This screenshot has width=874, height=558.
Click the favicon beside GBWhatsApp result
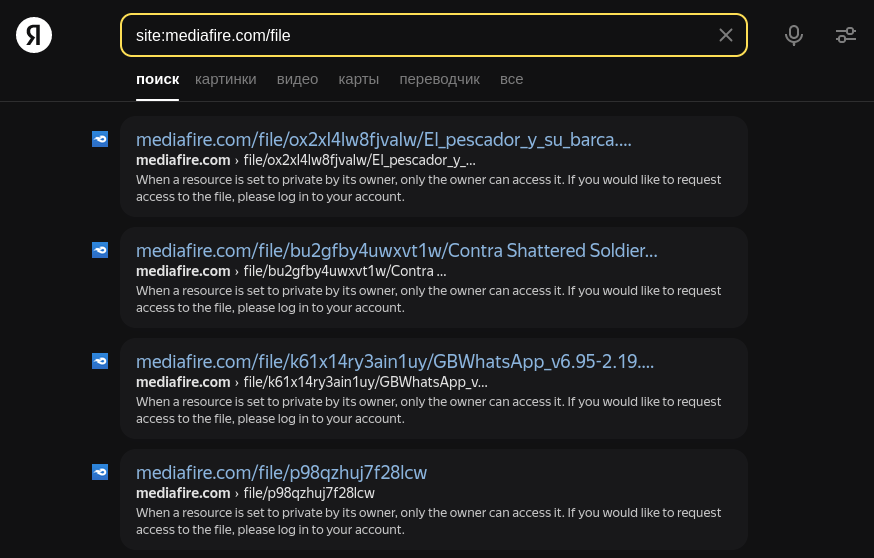pyautogui.click(x=100, y=361)
